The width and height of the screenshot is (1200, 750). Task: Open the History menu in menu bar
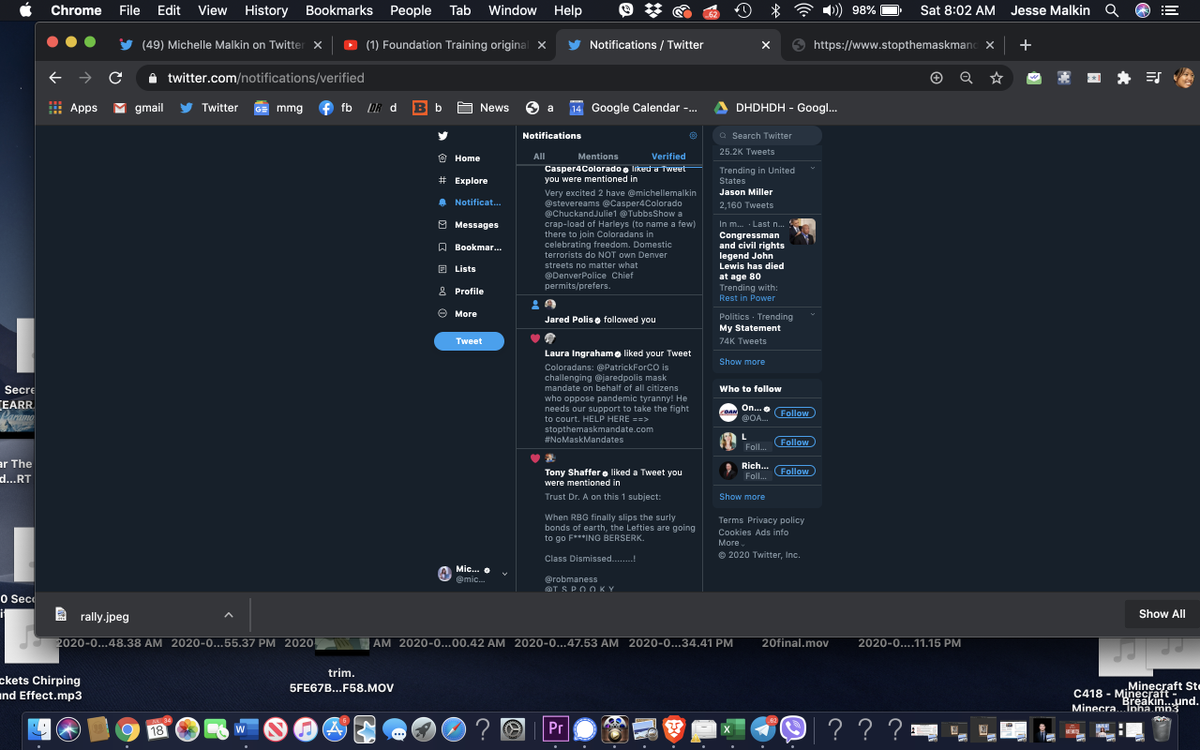(266, 10)
